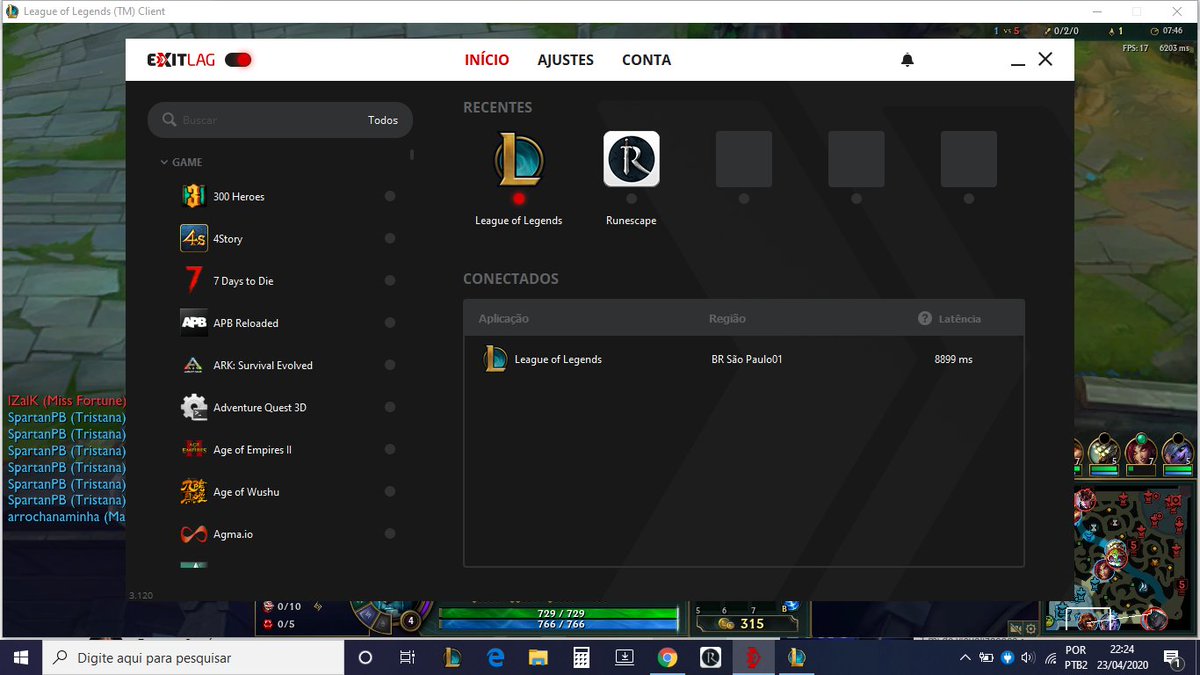The image size is (1200, 675).
Task: Open Chrome from taskbar
Action: 667,657
